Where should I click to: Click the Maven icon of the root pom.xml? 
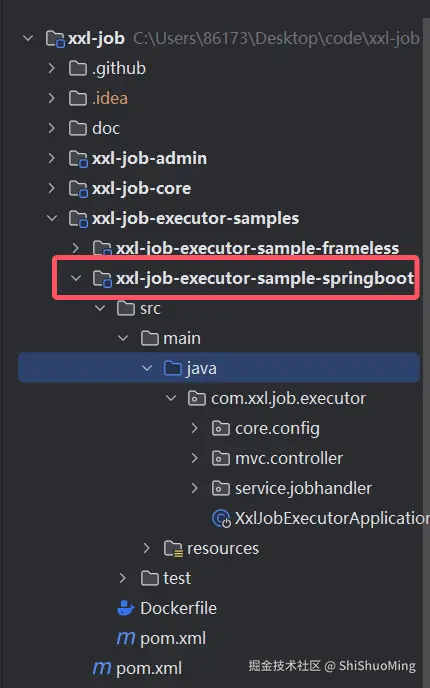102,668
